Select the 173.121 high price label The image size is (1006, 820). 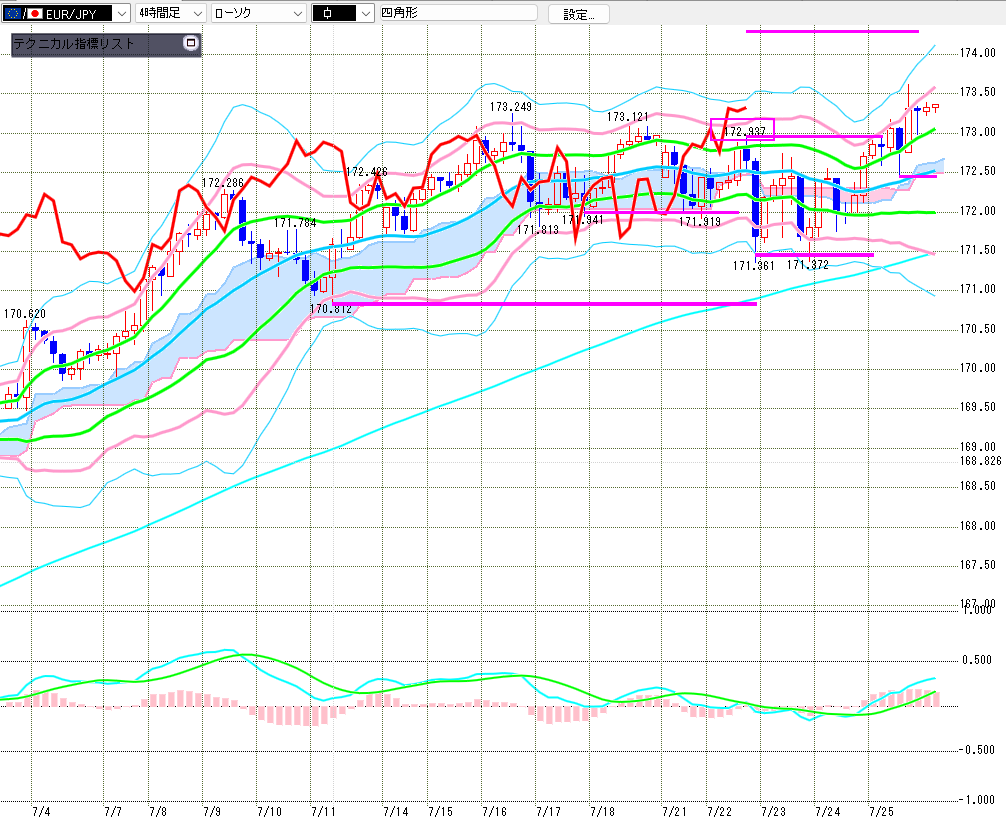(627, 116)
